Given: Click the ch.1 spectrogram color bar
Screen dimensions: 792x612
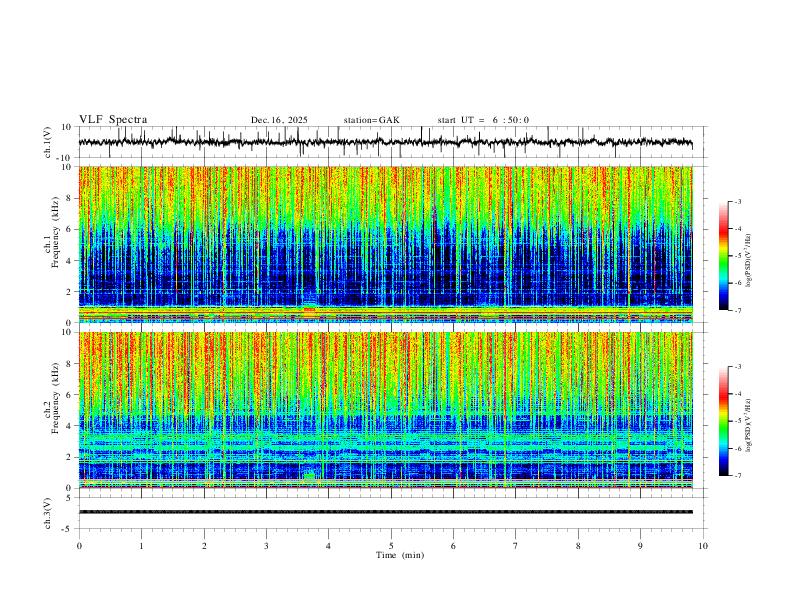Looking at the screenshot, I should coord(723,256).
